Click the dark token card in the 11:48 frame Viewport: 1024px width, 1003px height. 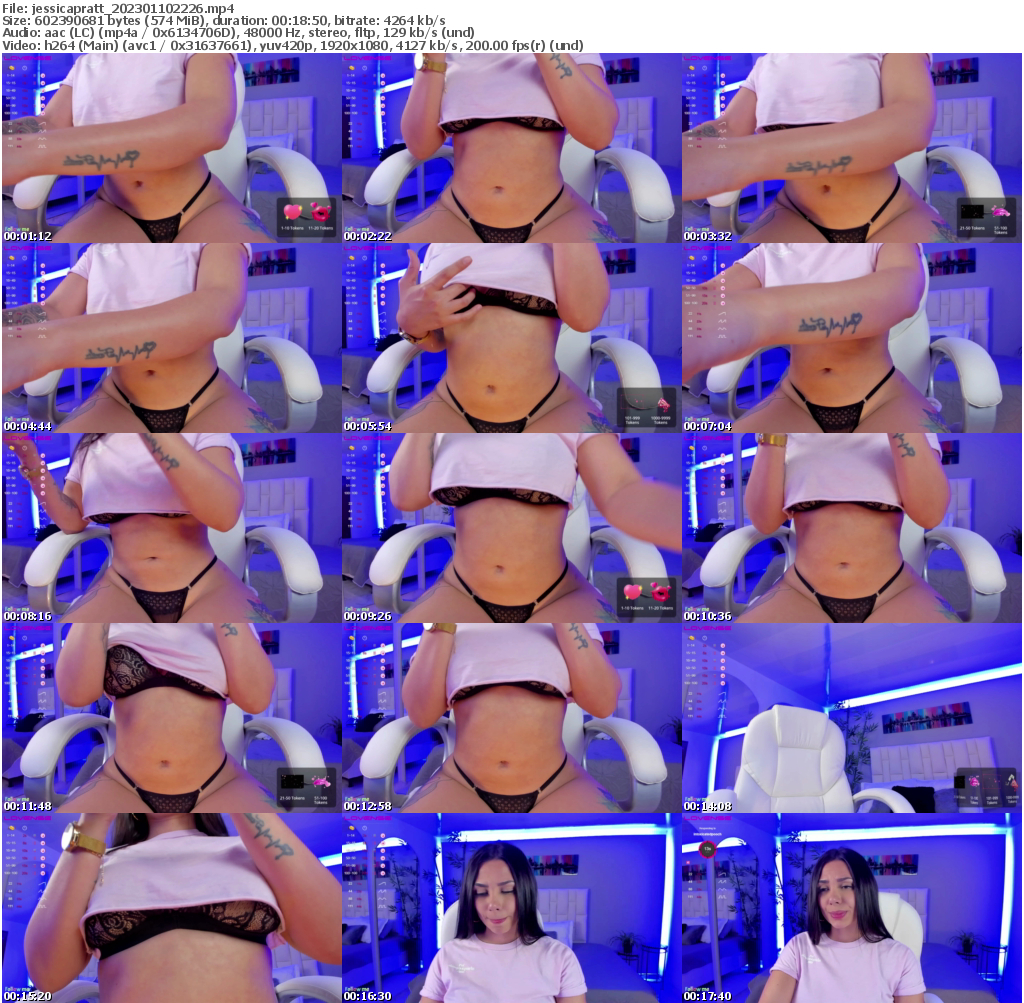292,782
